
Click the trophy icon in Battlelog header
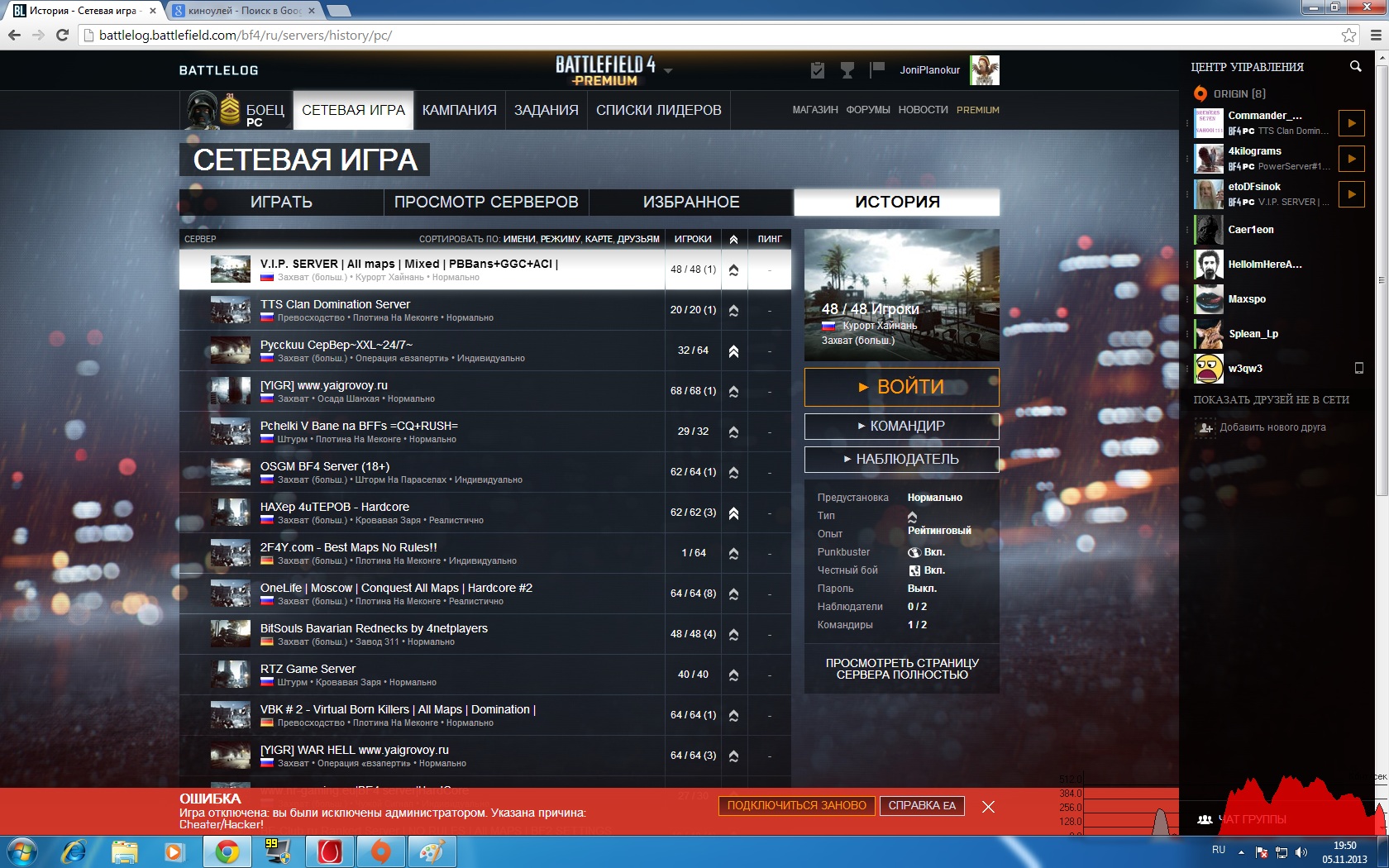(x=847, y=70)
